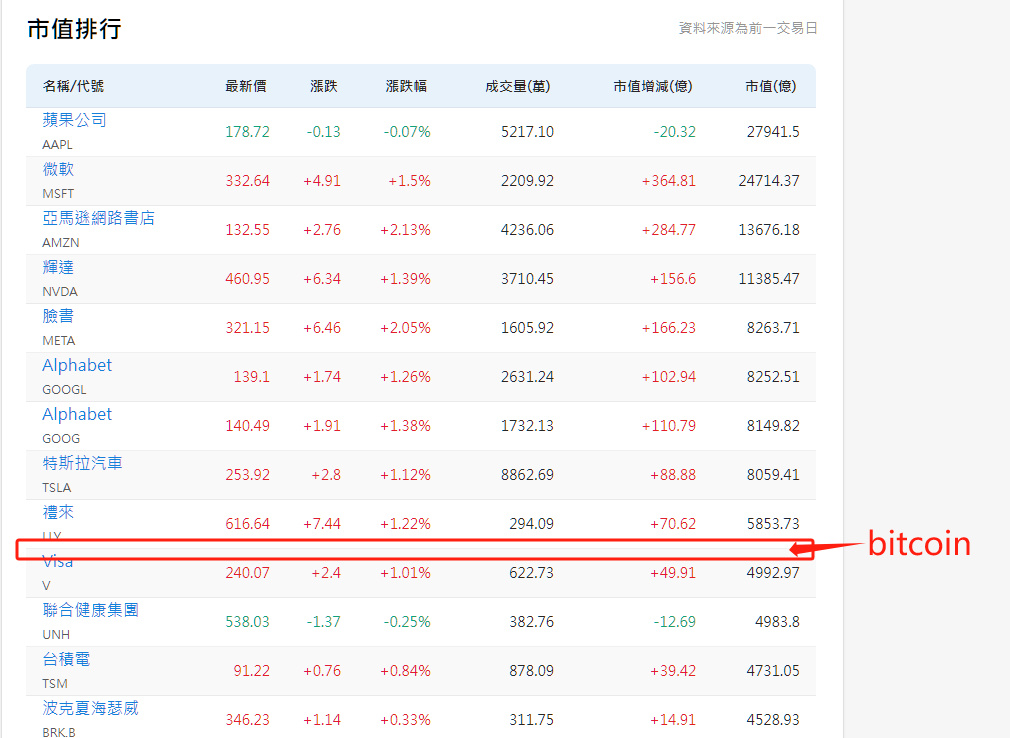Click META's latest price 321.15
Viewport: 1010px width, 738px height.
pyautogui.click(x=247, y=328)
